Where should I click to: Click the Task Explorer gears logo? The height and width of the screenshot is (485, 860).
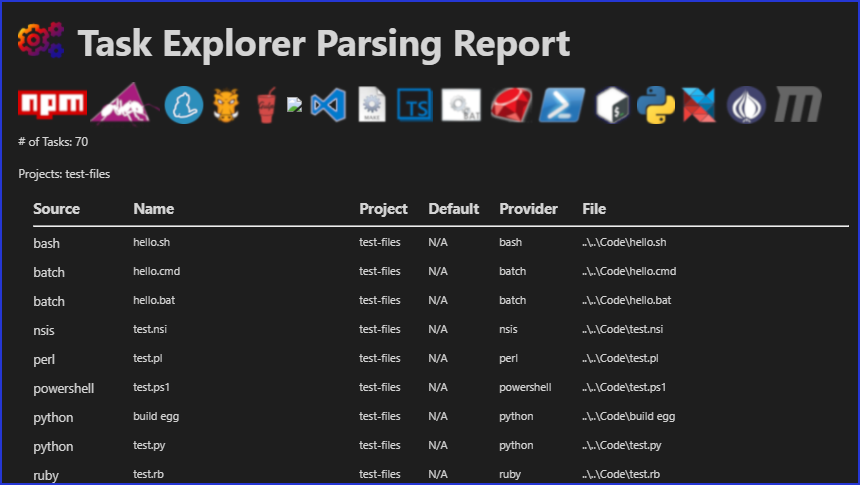coord(41,42)
